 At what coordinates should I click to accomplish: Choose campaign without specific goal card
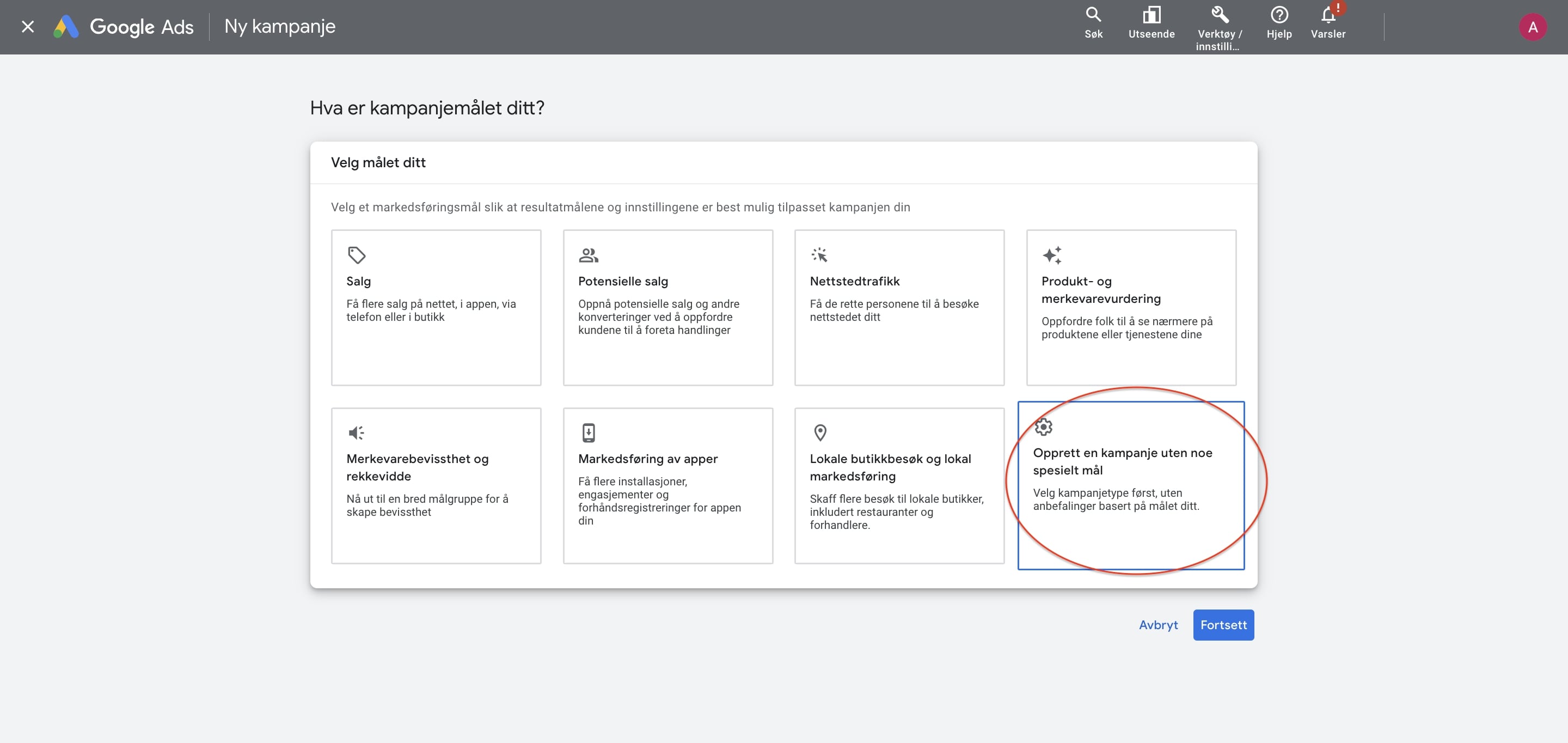coord(1130,485)
